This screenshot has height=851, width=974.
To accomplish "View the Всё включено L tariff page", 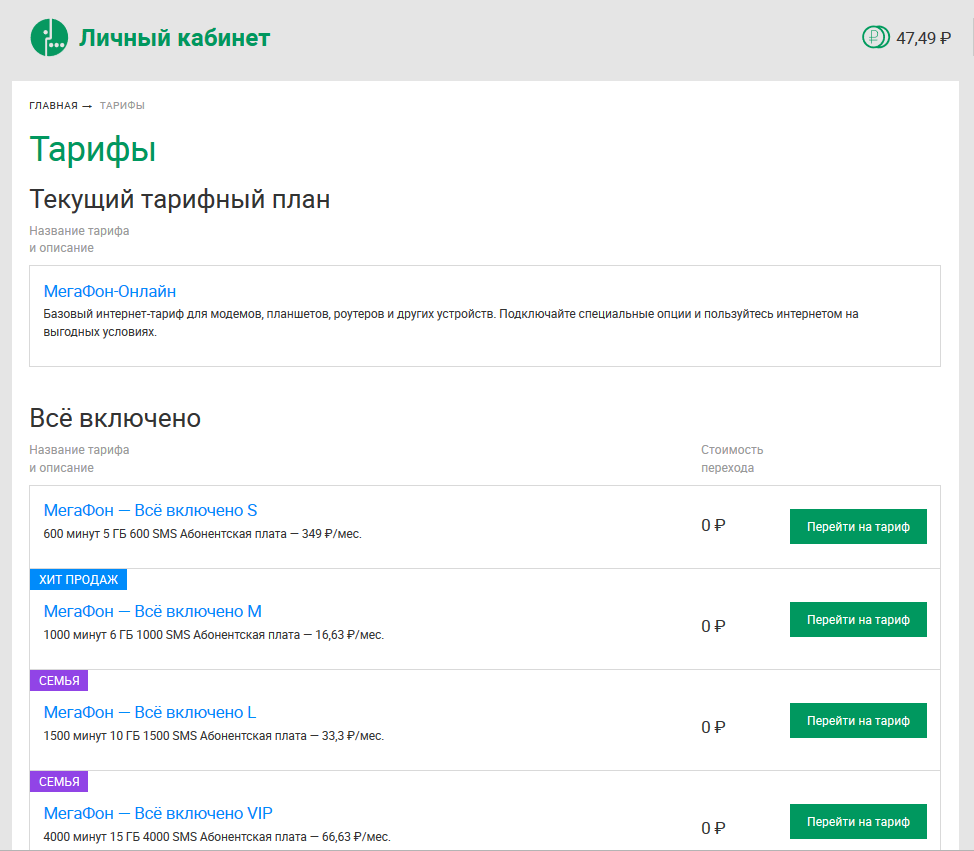I will (x=150, y=712).
